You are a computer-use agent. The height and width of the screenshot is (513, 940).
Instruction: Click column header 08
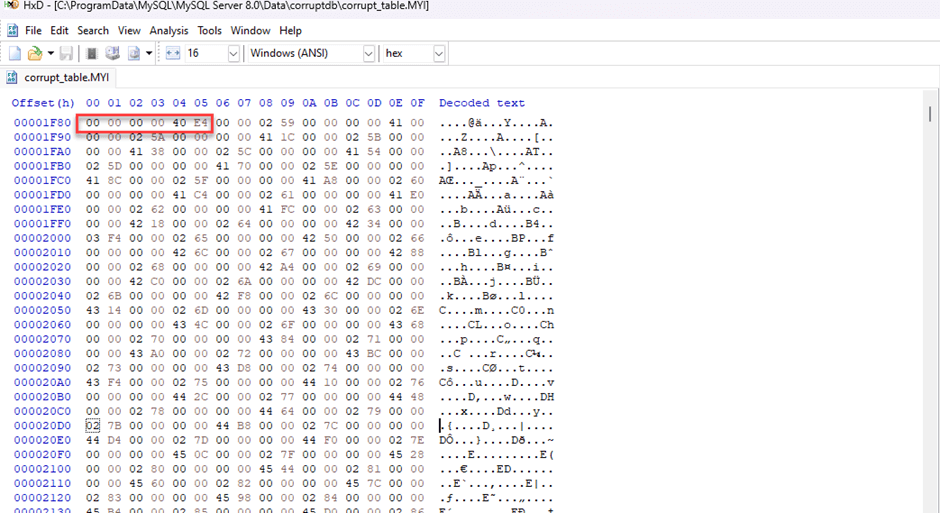[x=266, y=103]
